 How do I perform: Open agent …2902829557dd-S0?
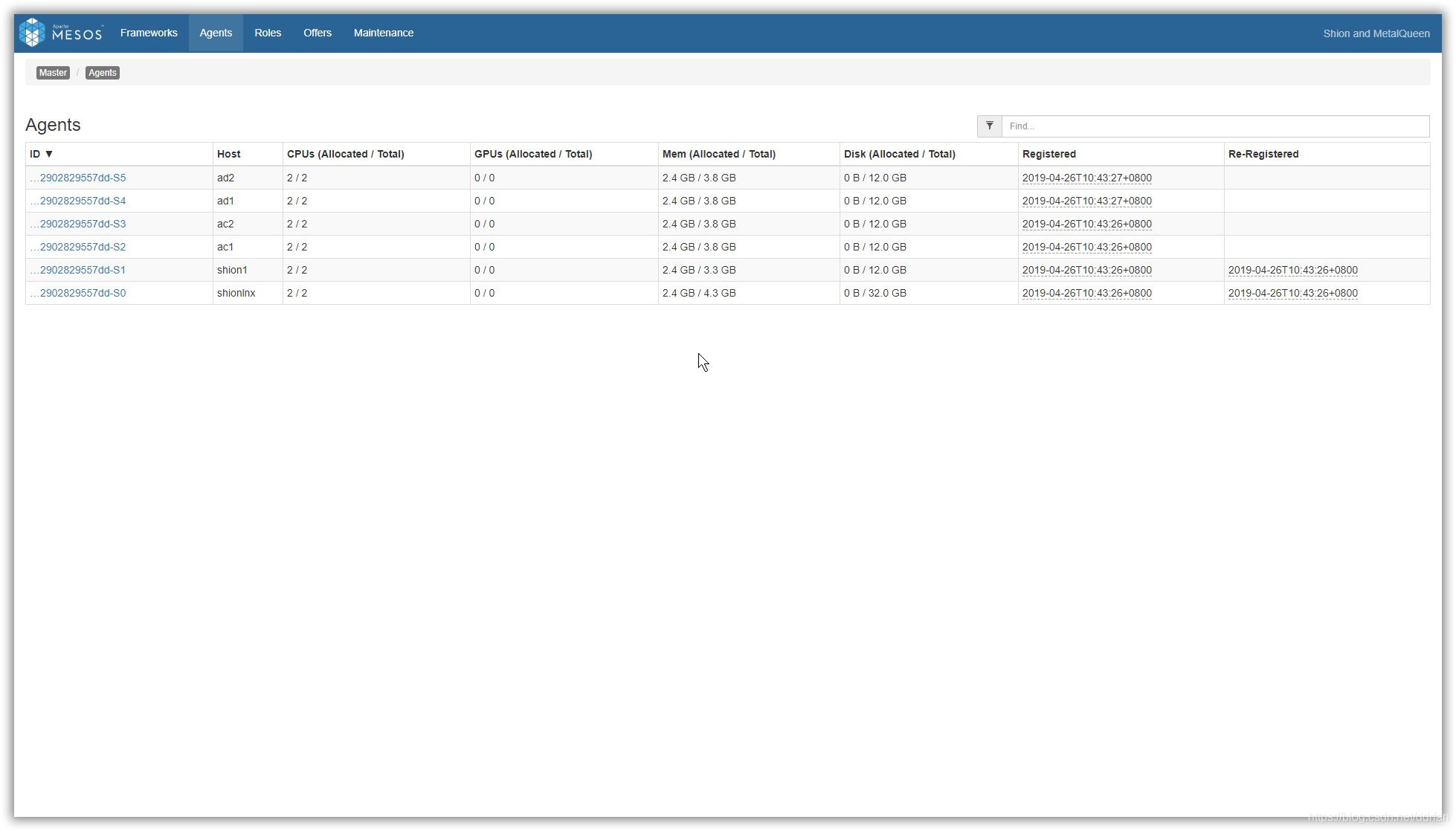pos(78,293)
